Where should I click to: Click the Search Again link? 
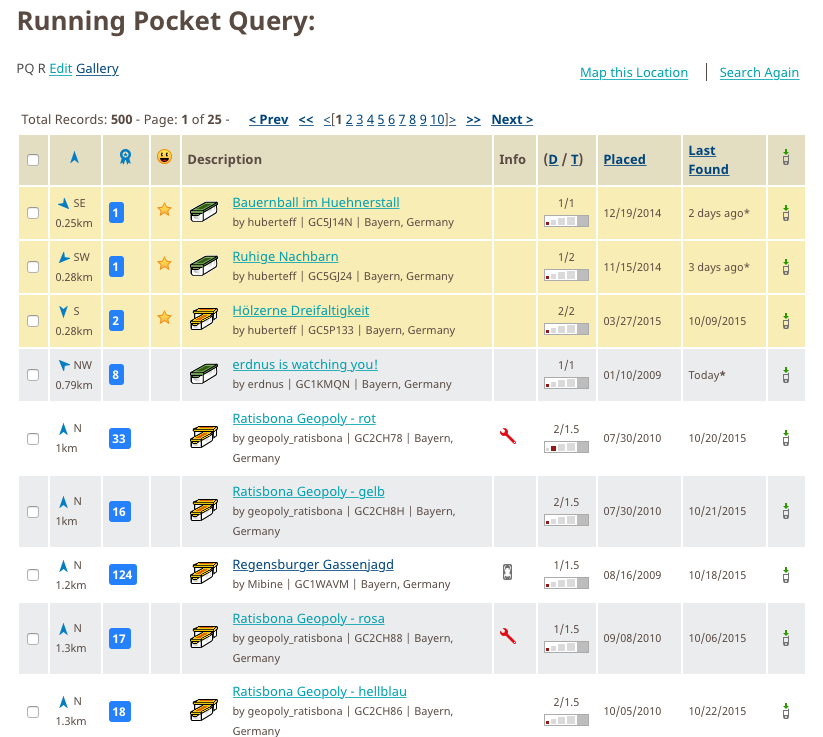click(758, 72)
